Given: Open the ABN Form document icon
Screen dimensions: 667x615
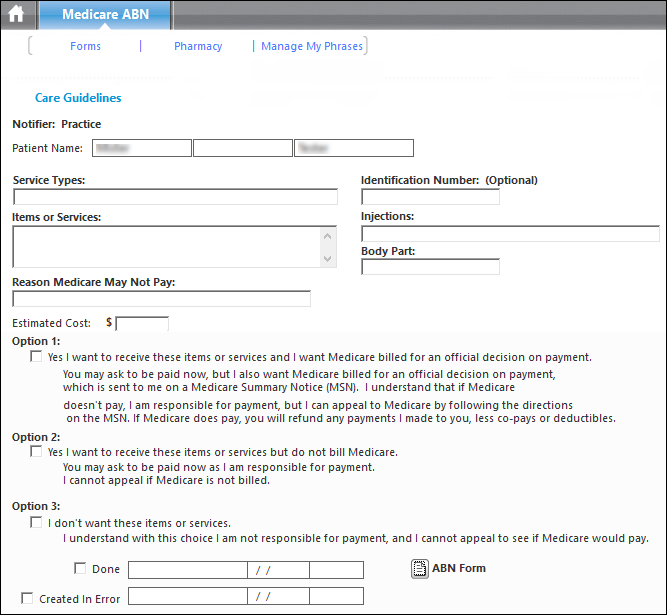Looking at the screenshot, I should [x=419, y=569].
